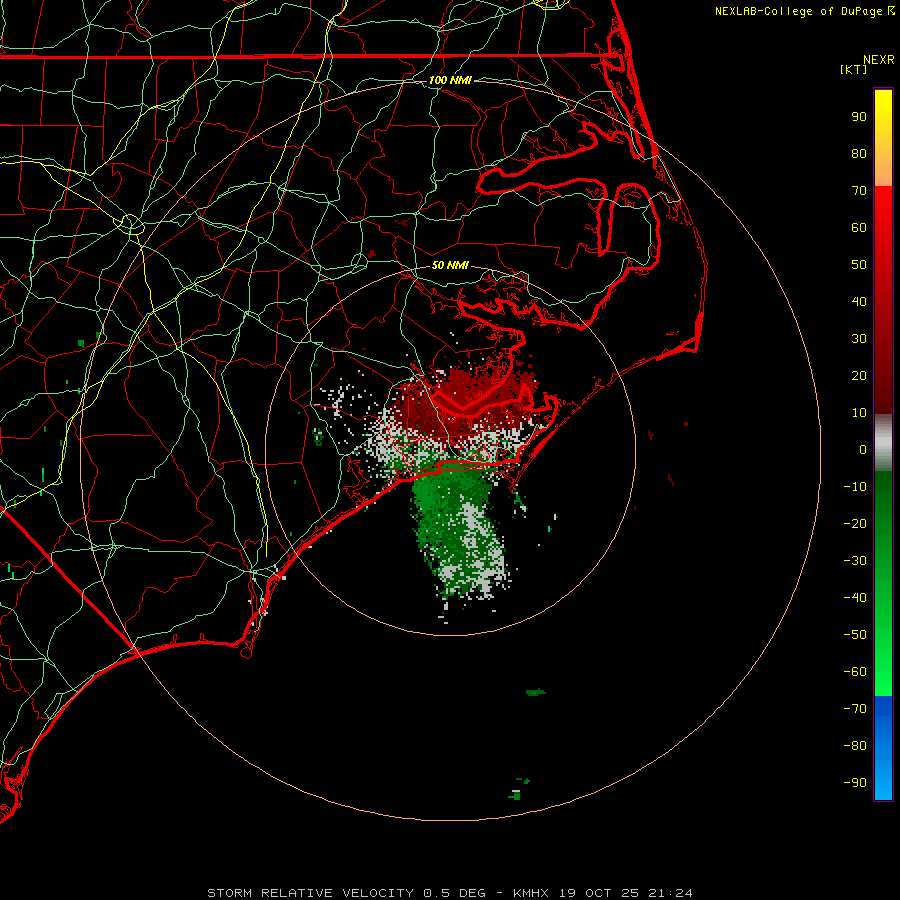Click the positive 80 scale label
Viewport: 900px width, 900px height.
(x=859, y=154)
